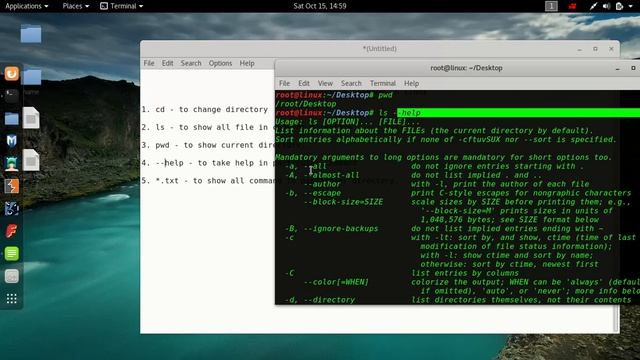
Task: Open the File menu of the Untitled editor
Action: (x=149, y=63)
